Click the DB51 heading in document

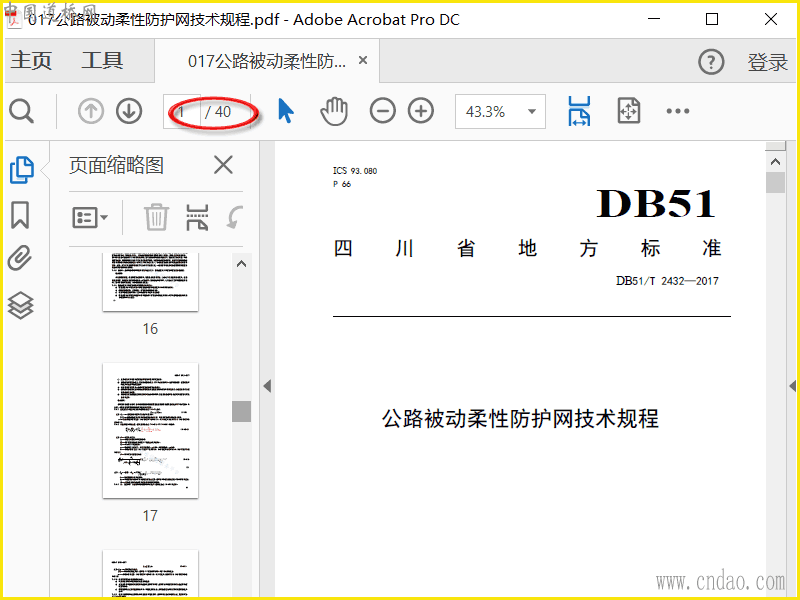click(656, 204)
